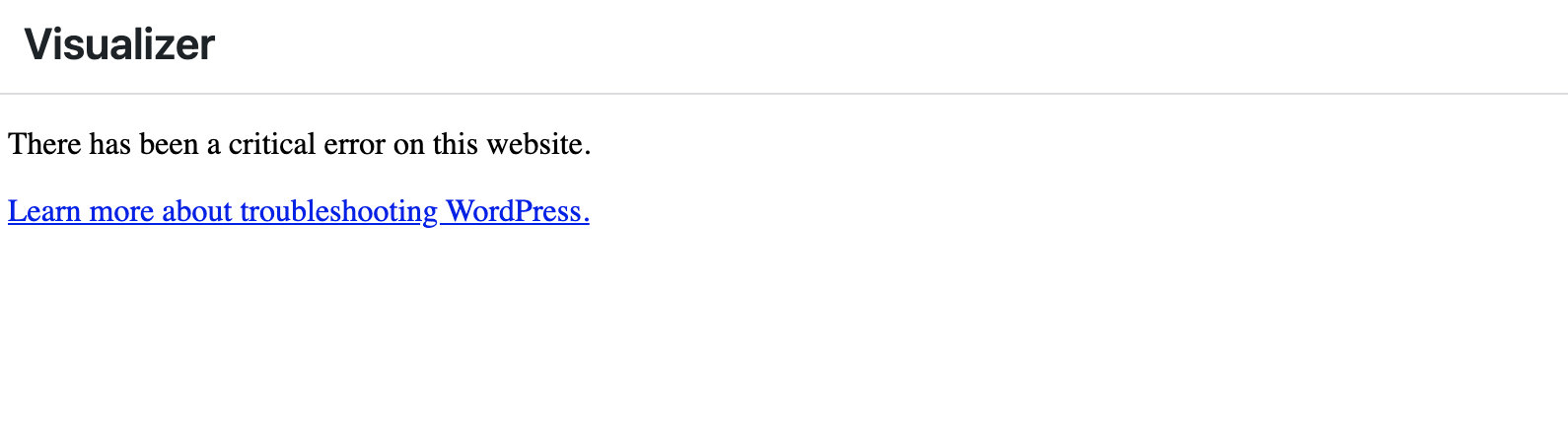Click the word WordPress in the link
The image size is (1568, 448).
513,211
